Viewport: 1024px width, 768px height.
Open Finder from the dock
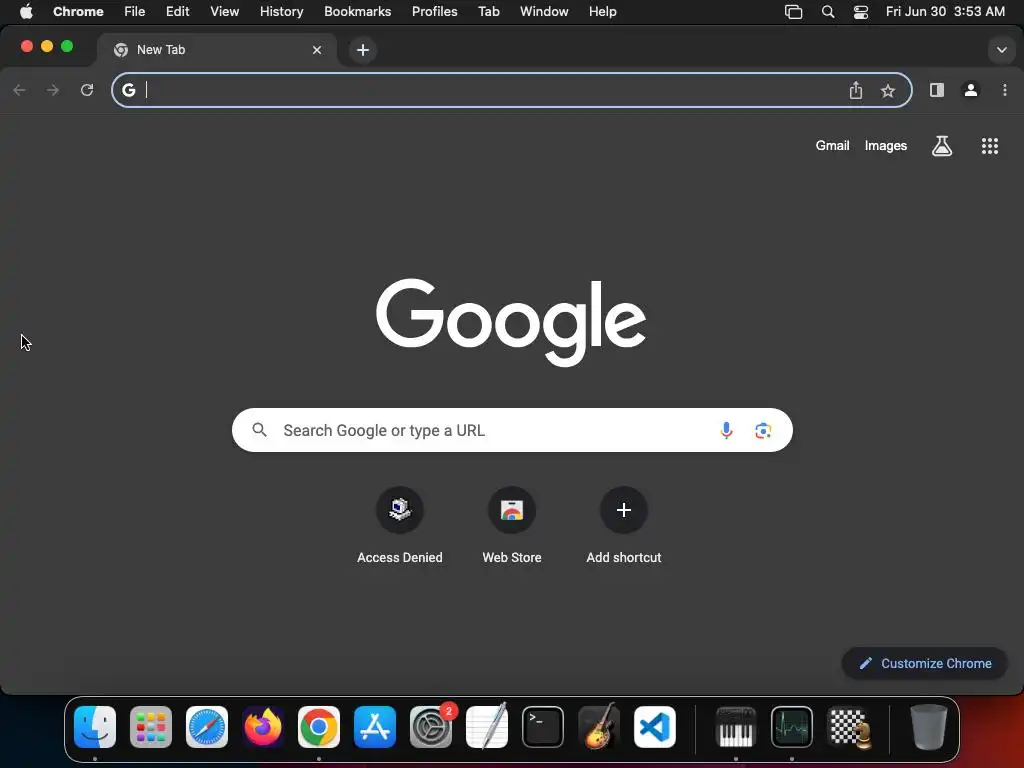[x=95, y=727]
